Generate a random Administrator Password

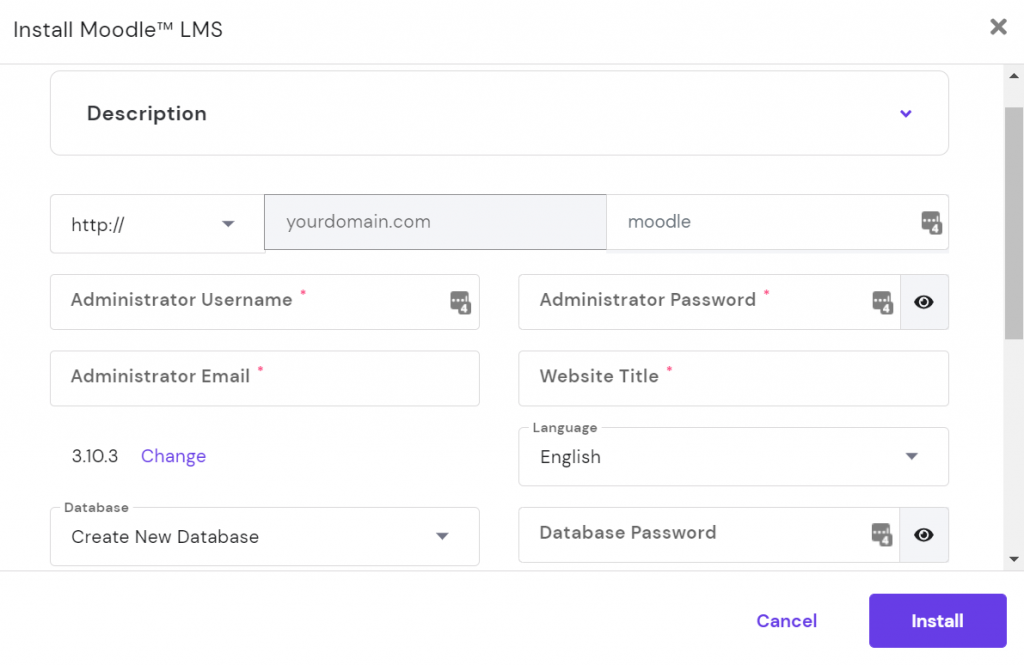tap(881, 302)
